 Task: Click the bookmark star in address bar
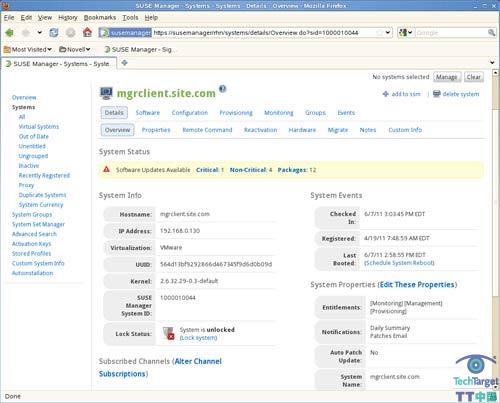point(380,33)
